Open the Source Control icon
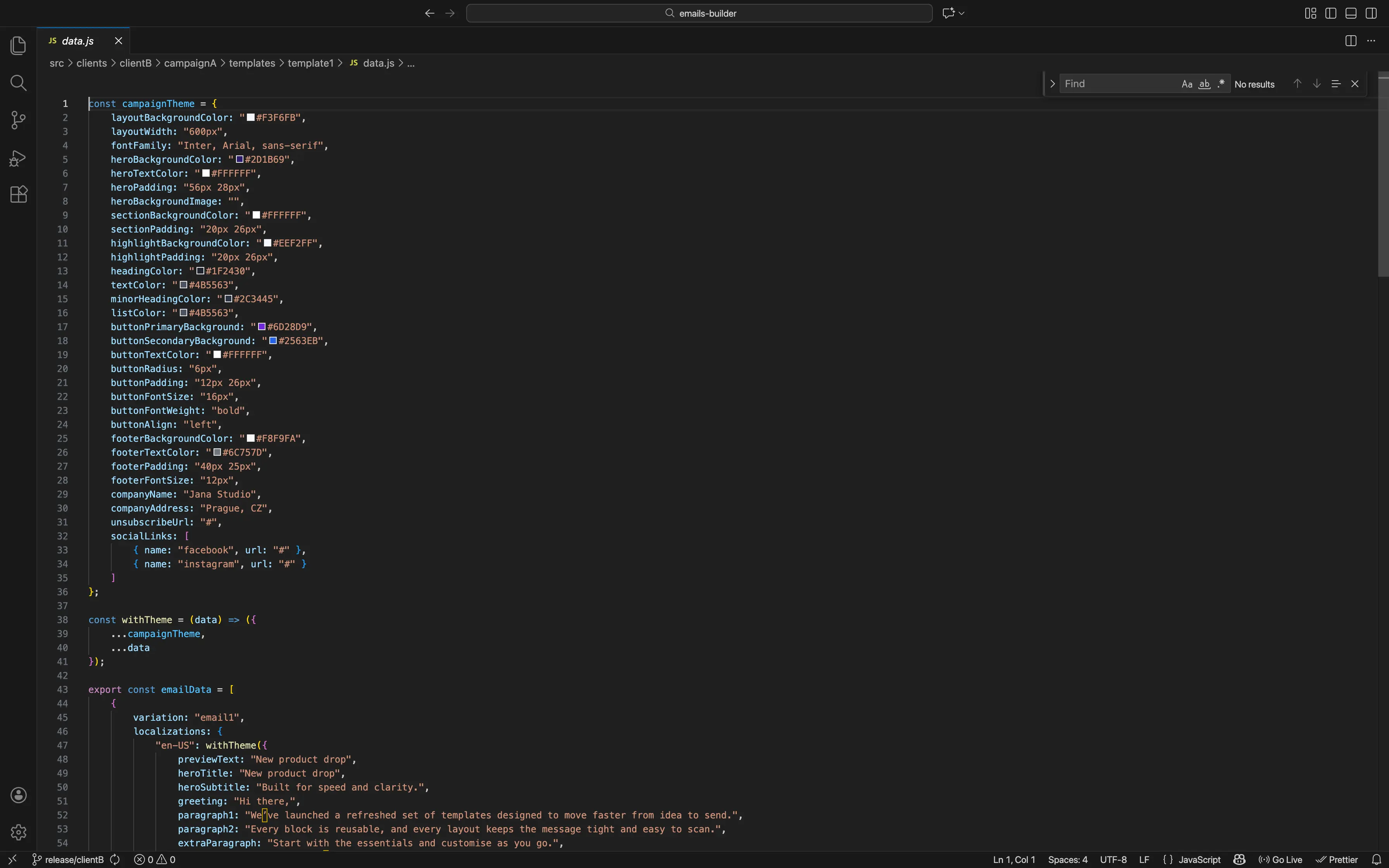This screenshot has height=868, width=1389. [x=19, y=119]
